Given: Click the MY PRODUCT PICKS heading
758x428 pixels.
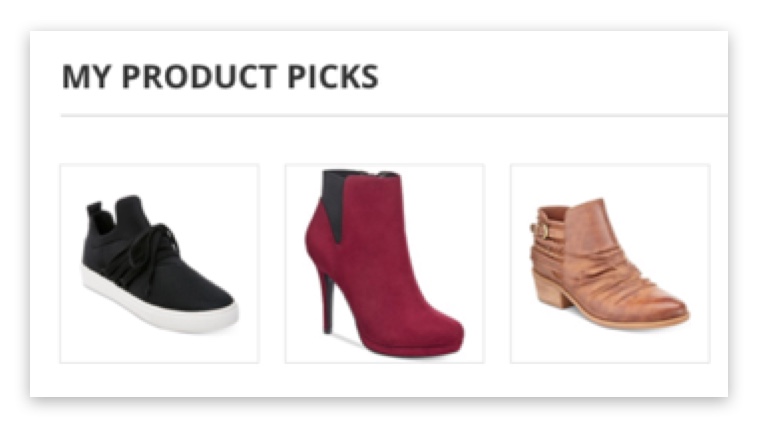Looking at the screenshot, I should [x=220, y=76].
